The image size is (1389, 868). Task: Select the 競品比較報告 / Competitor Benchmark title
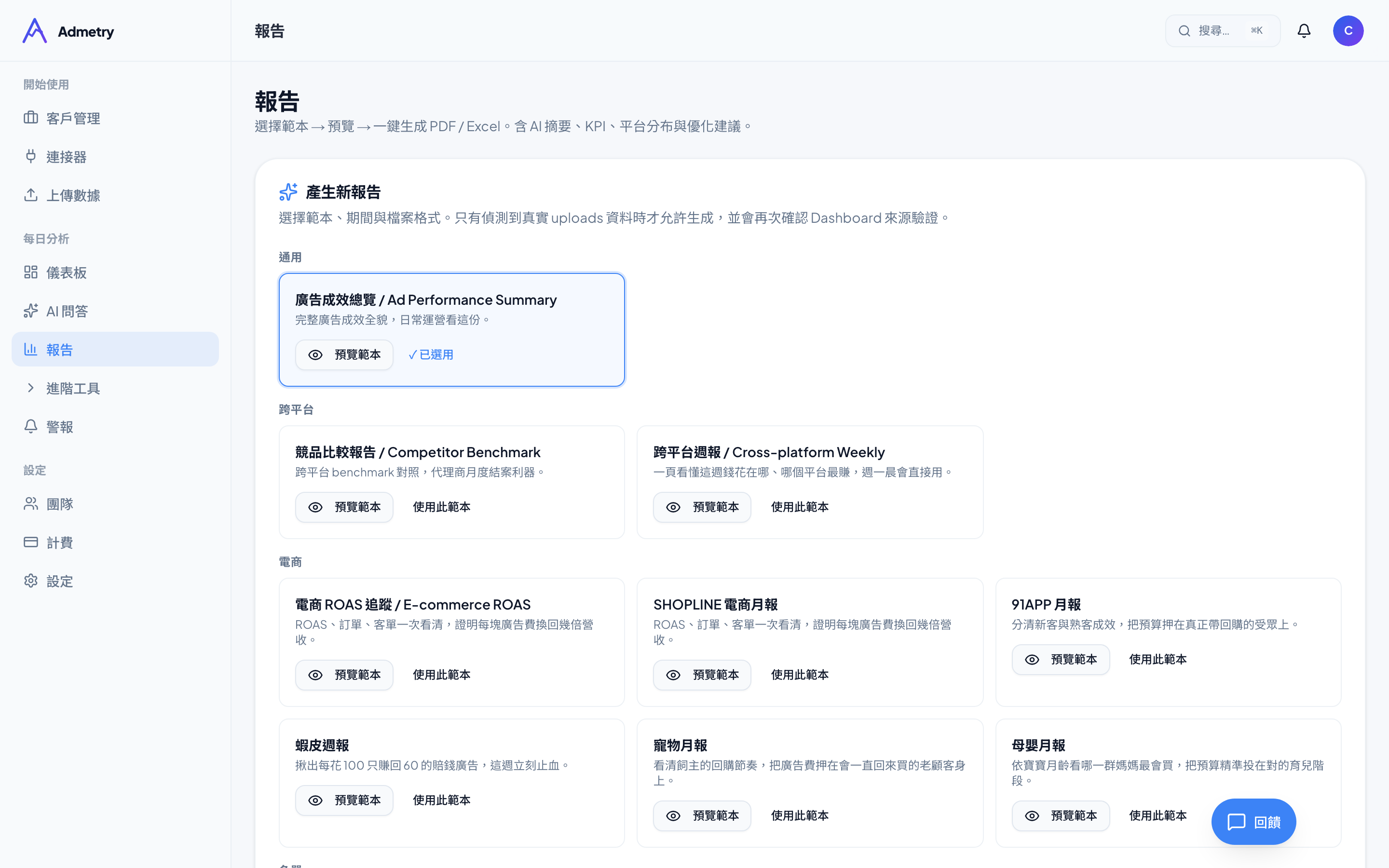pos(418,452)
